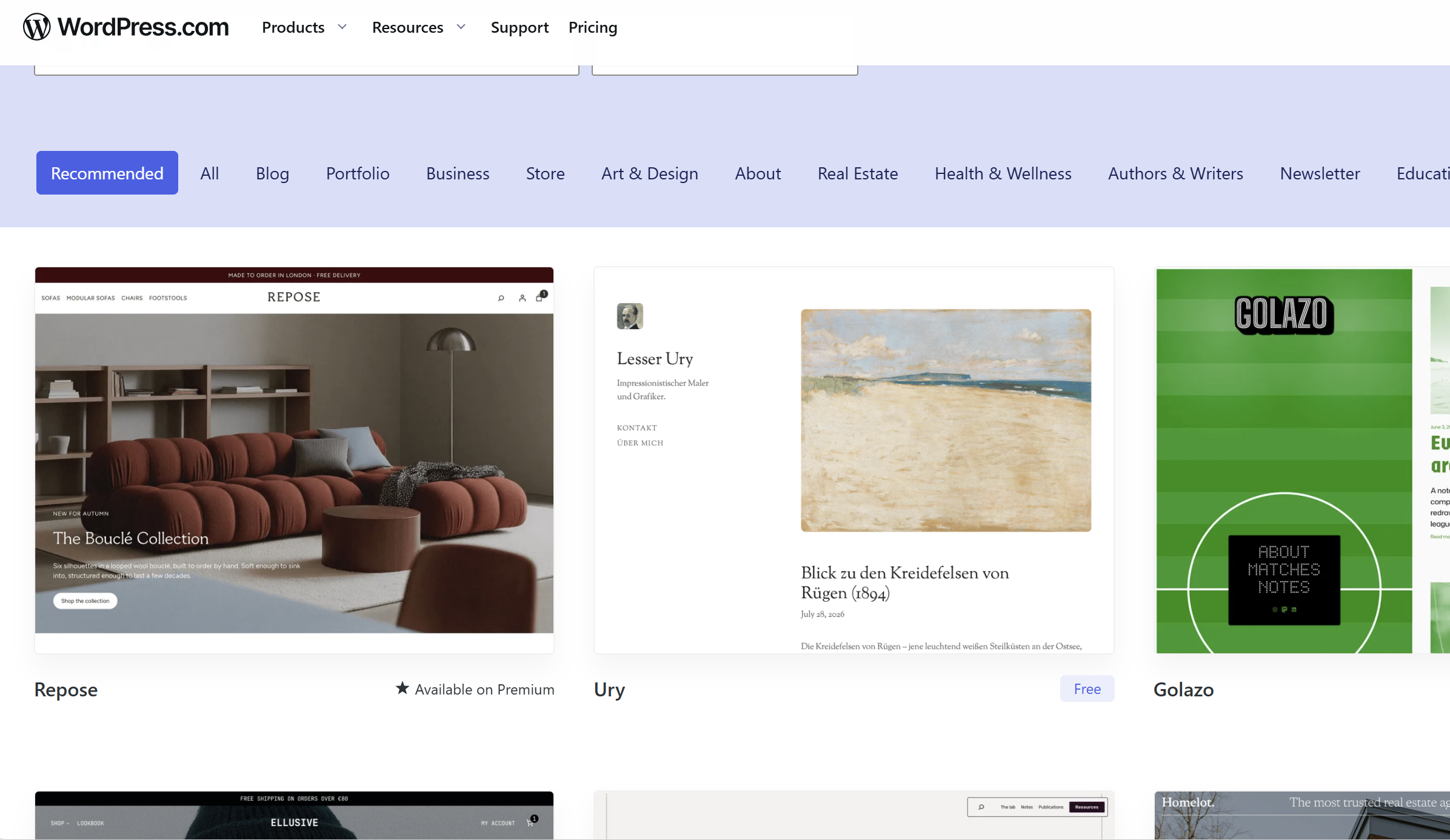Open the Ellusive theme thumbnail
Image resolution: width=1450 pixels, height=840 pixels.
click(294, 815)
